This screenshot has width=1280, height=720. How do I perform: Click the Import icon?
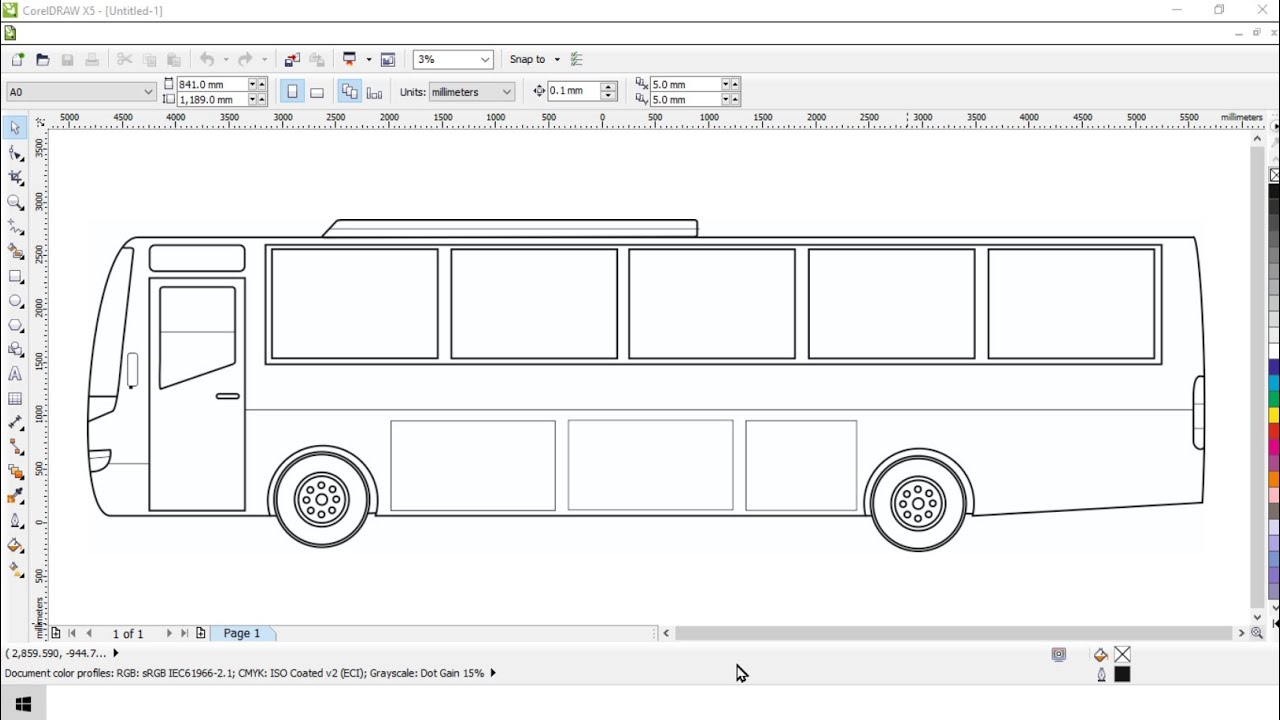click(x=292, y=60)
